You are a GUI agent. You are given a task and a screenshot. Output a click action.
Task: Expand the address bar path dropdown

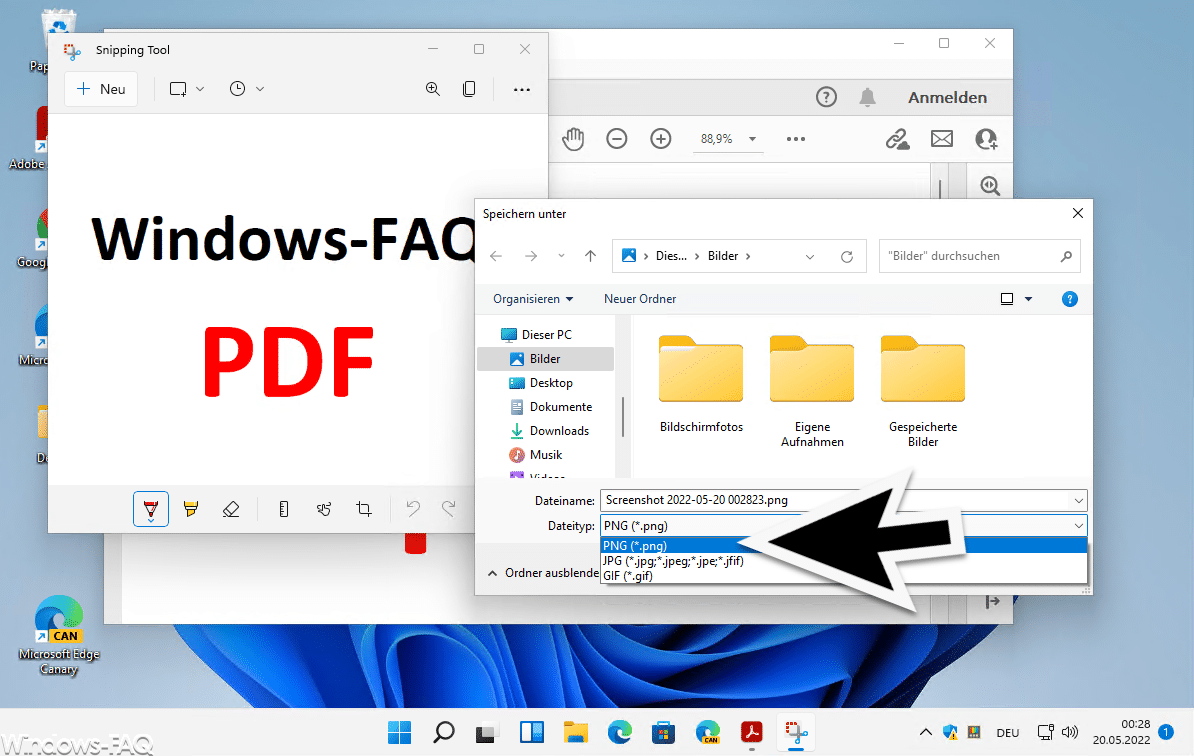pyautogui.click(x=809, y=257)
